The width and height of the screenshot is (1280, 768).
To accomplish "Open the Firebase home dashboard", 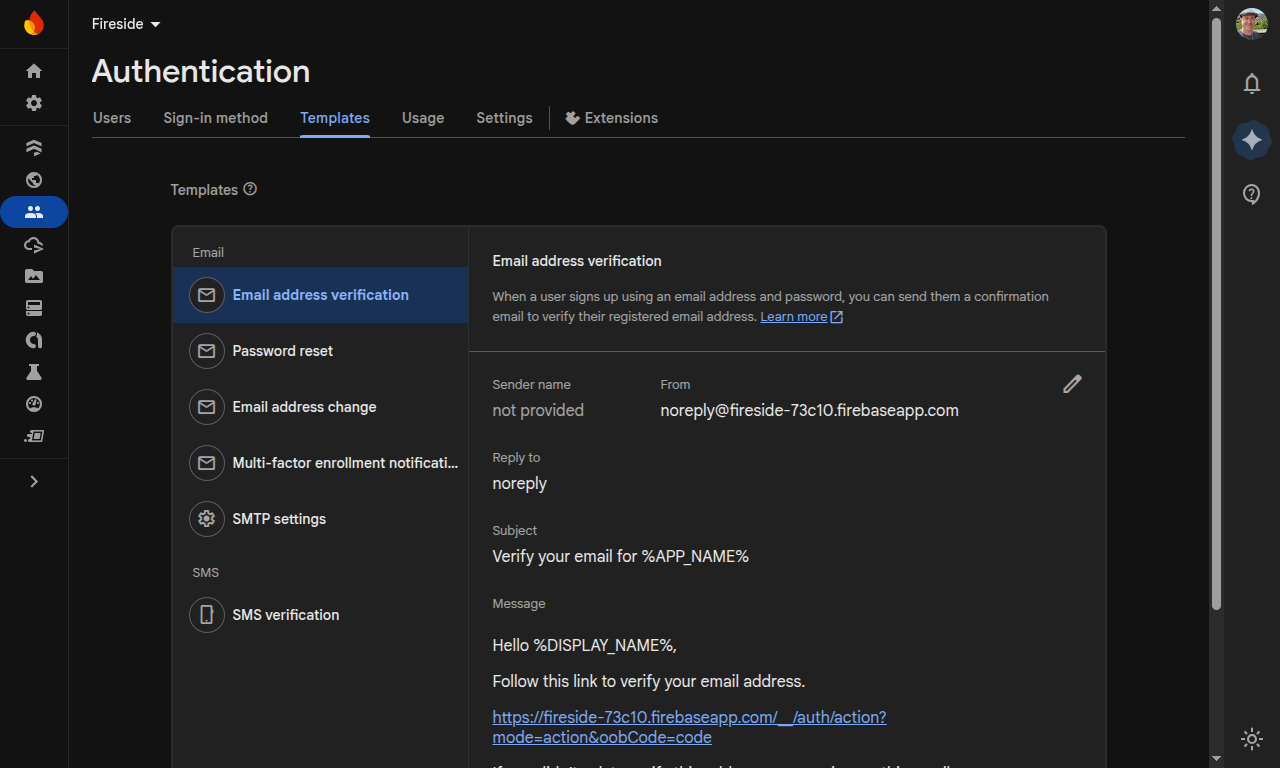I will [x=33, y=71].
